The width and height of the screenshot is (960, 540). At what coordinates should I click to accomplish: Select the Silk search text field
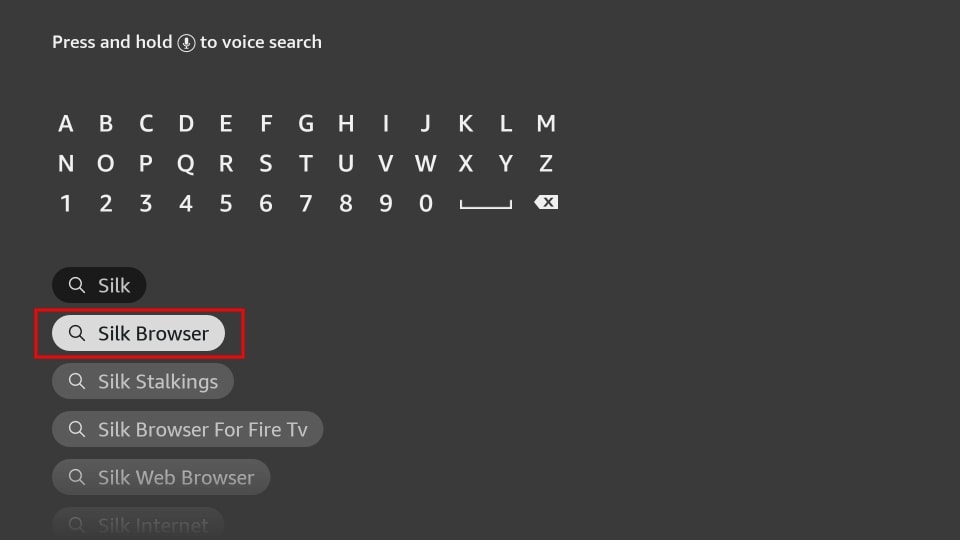[x=99, y=285]
